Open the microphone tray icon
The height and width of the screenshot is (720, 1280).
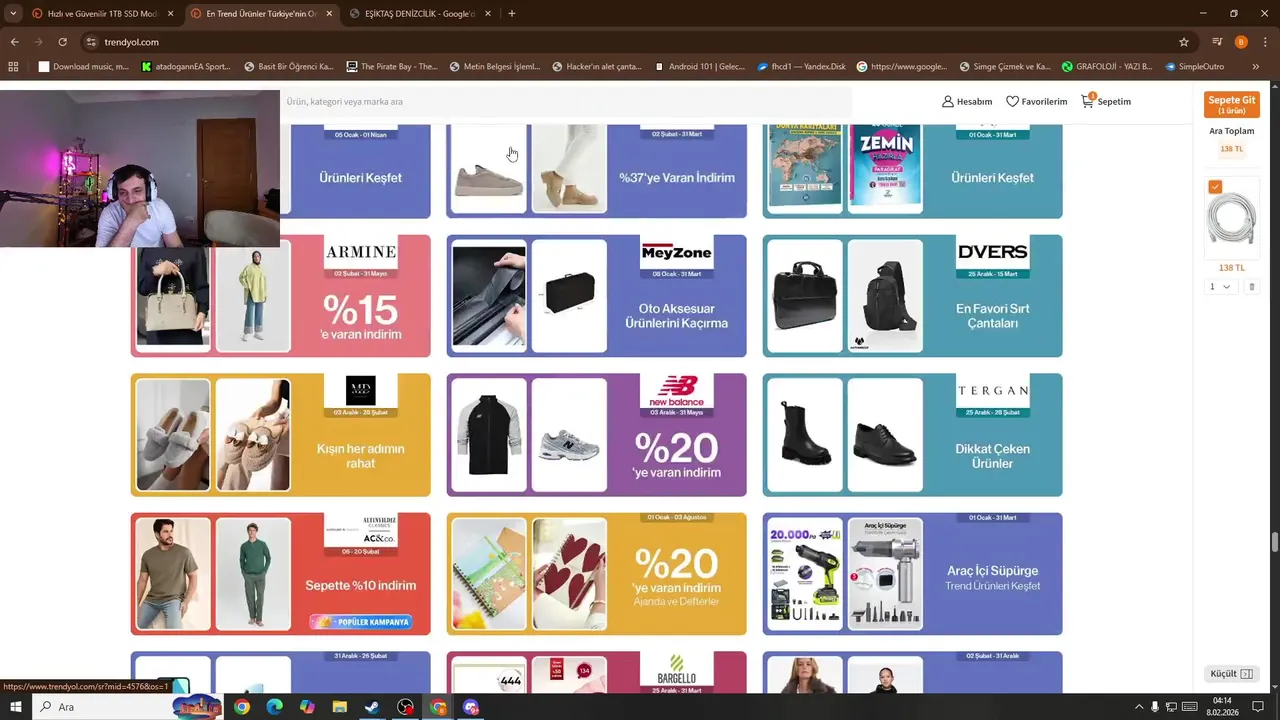[x=1155, y=707]
